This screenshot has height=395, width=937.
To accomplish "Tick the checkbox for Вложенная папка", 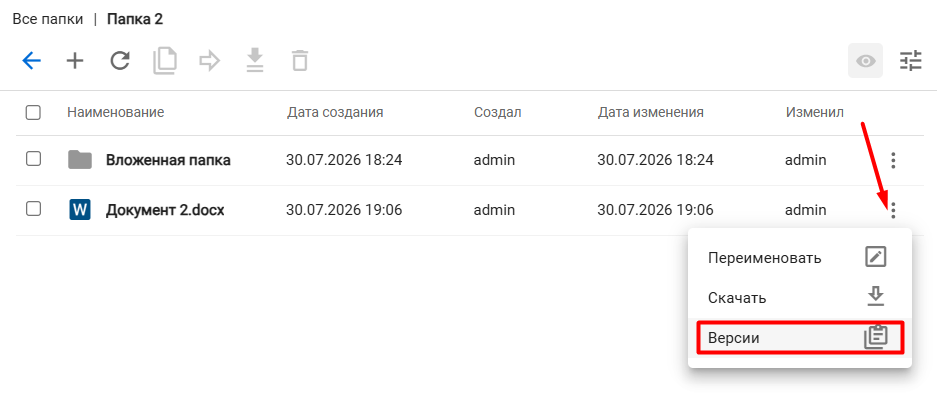I will 33,159.
